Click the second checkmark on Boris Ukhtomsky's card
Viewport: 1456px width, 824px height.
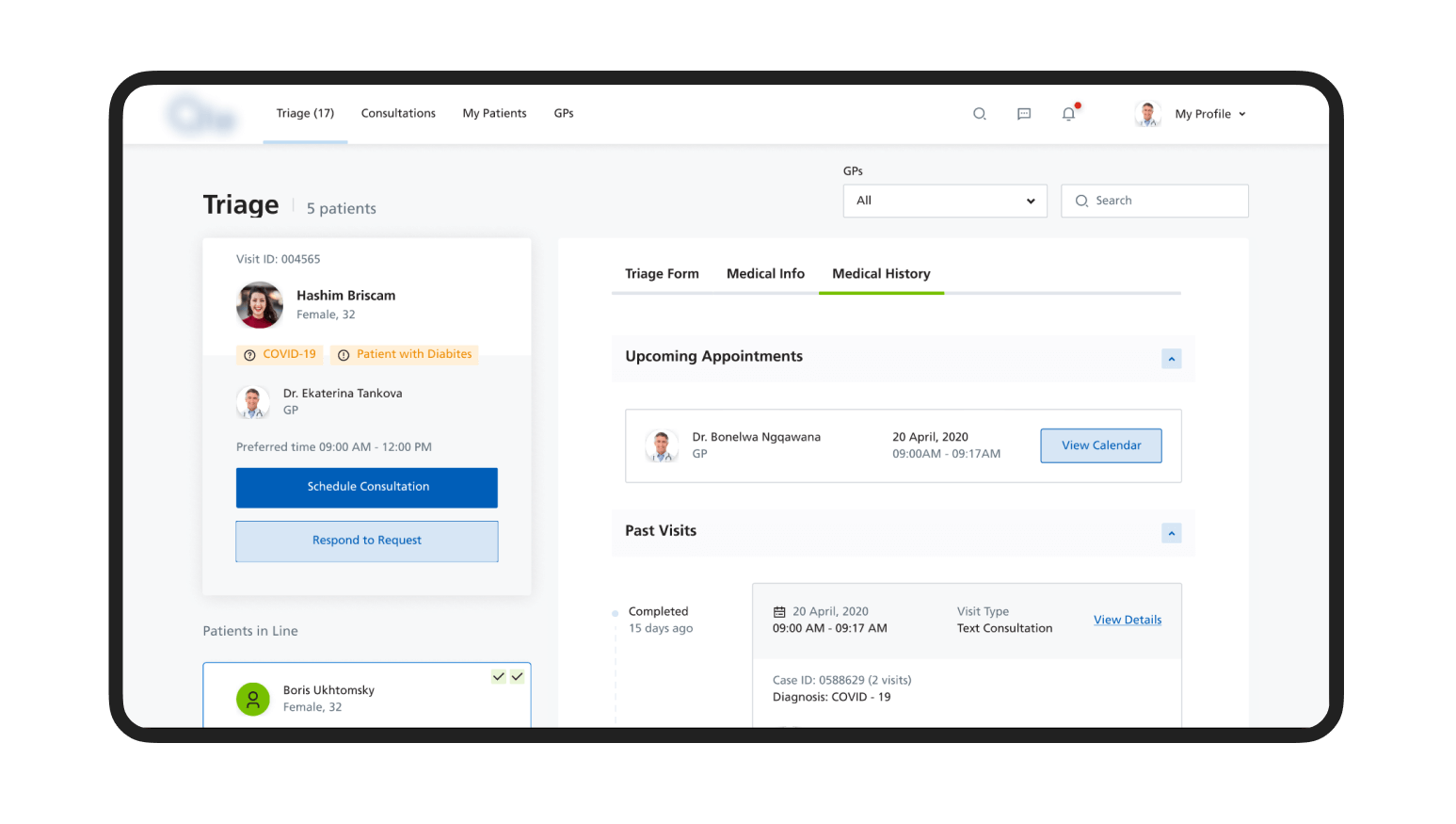(517, 676)
